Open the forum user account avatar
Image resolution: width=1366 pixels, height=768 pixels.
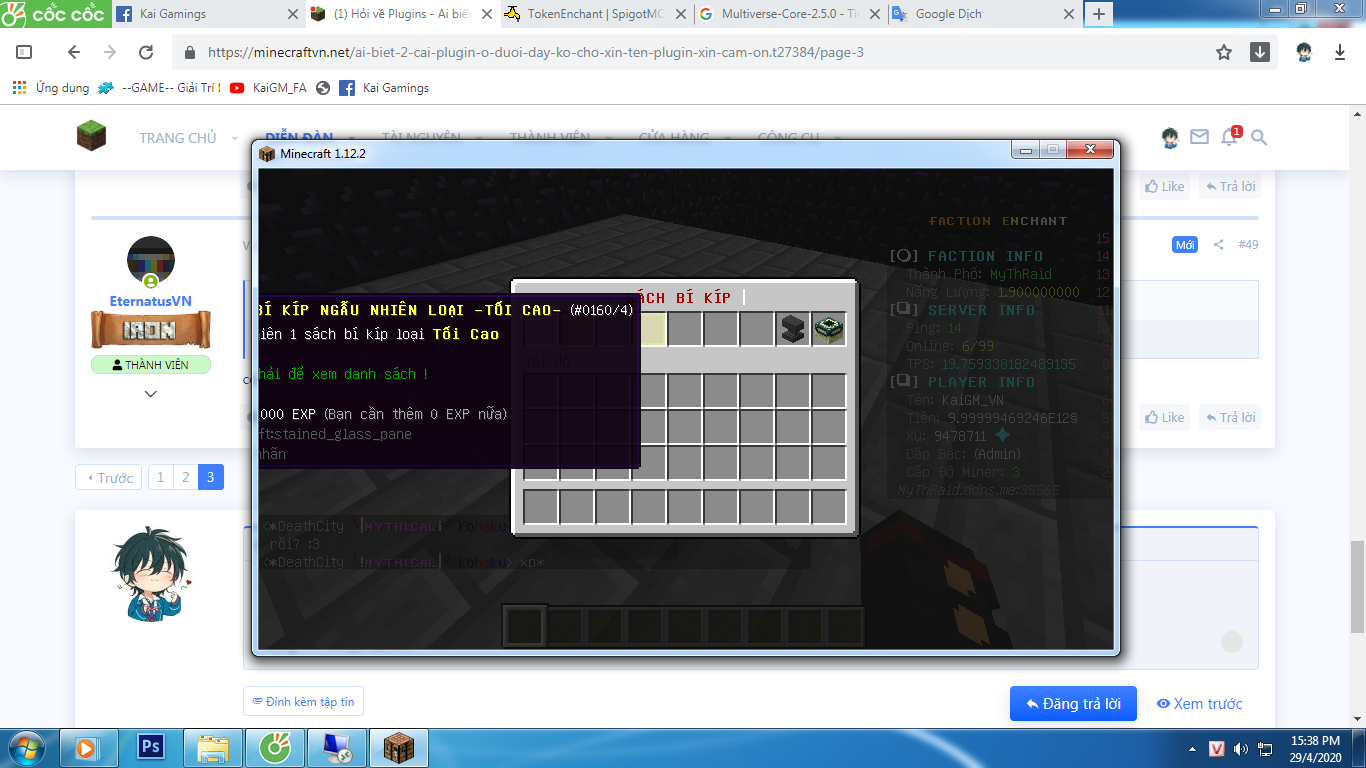click(1170, 137)
